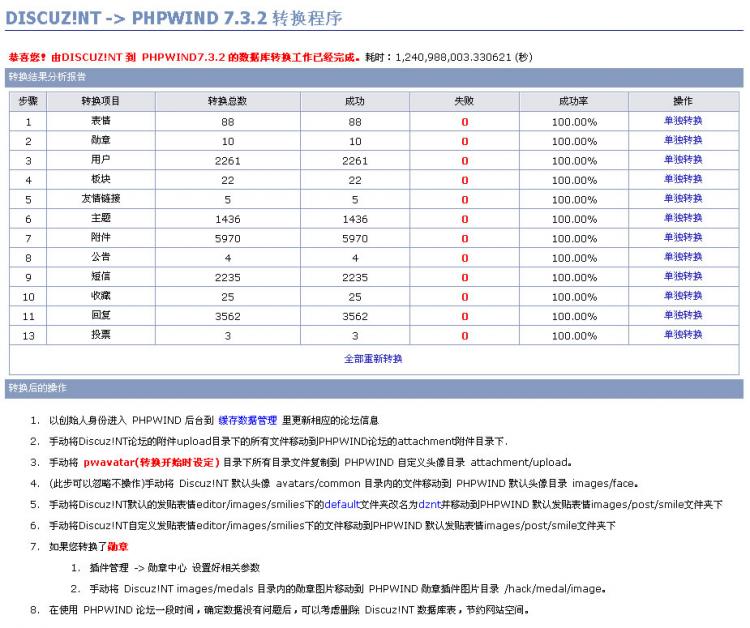Click the 全部重新转换 link
Screen dimensions: 750x628
click(x=373, y=359)
